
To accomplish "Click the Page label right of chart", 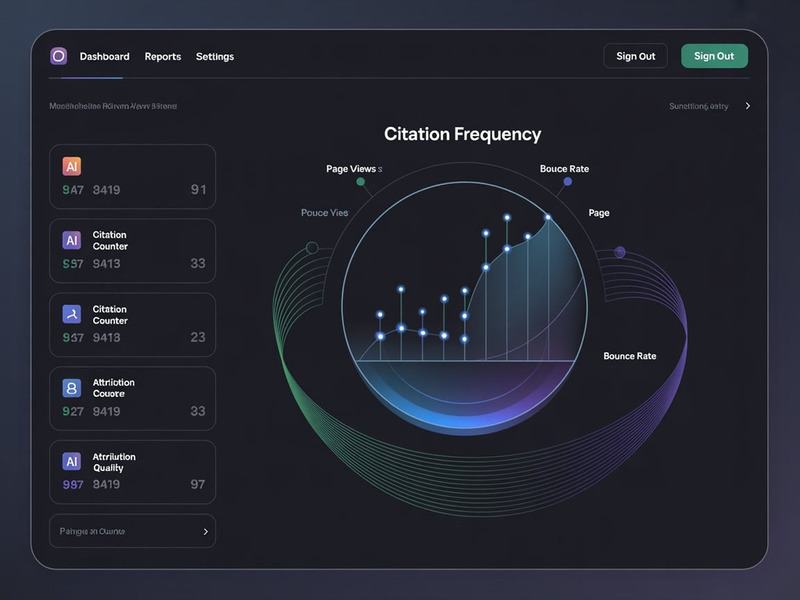I will (x=599, y=213).
